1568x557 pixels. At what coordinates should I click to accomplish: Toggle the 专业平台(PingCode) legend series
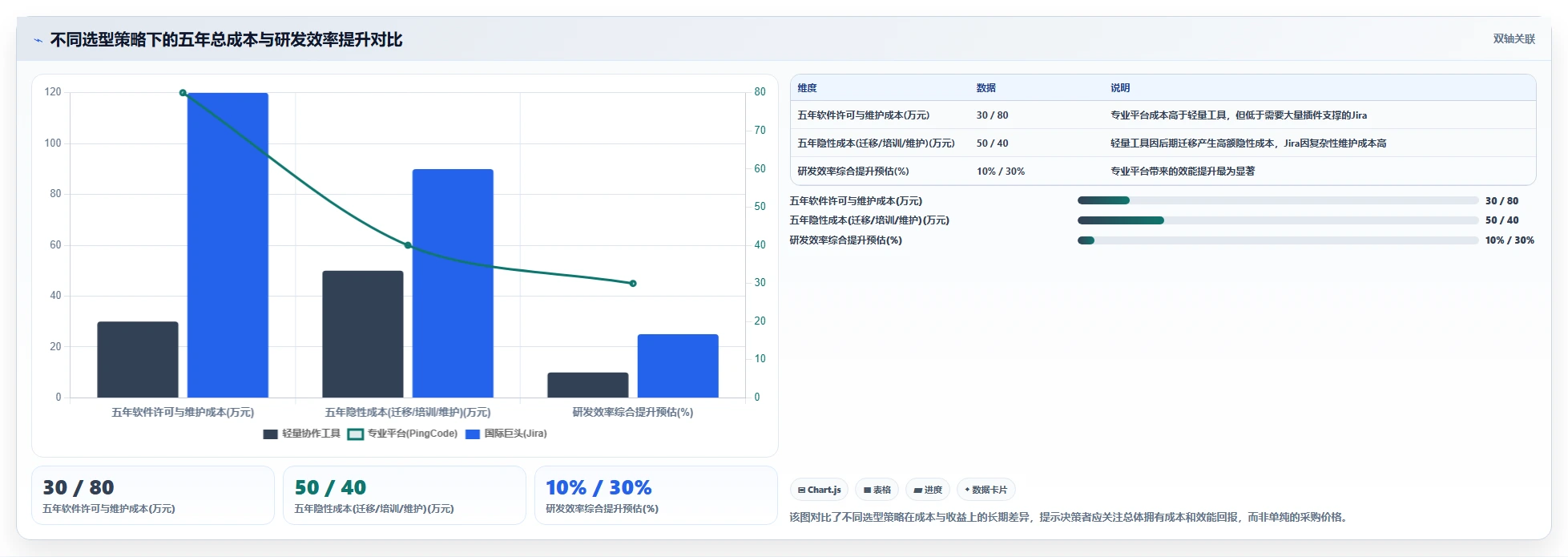[402, 434]
